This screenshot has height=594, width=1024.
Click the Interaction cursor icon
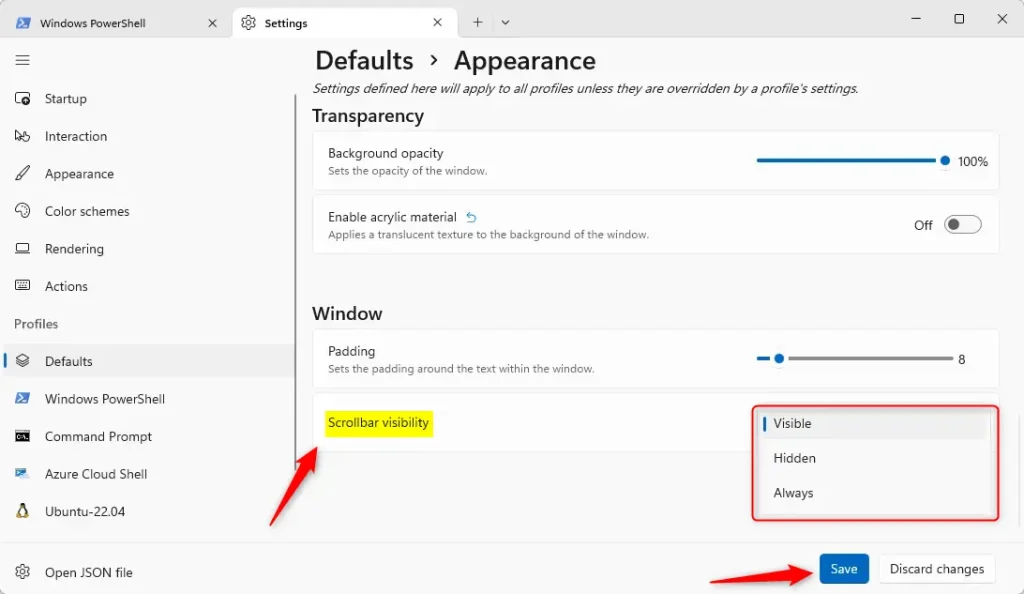tap(22, 136)
